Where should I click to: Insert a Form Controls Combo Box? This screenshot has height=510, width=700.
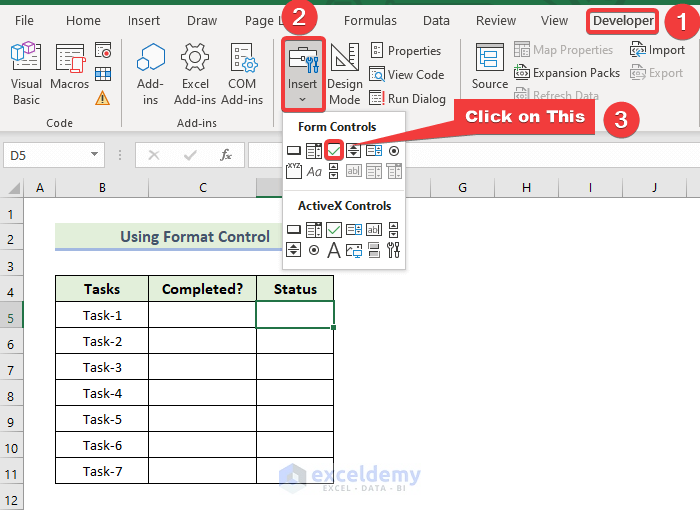[314, 151]
